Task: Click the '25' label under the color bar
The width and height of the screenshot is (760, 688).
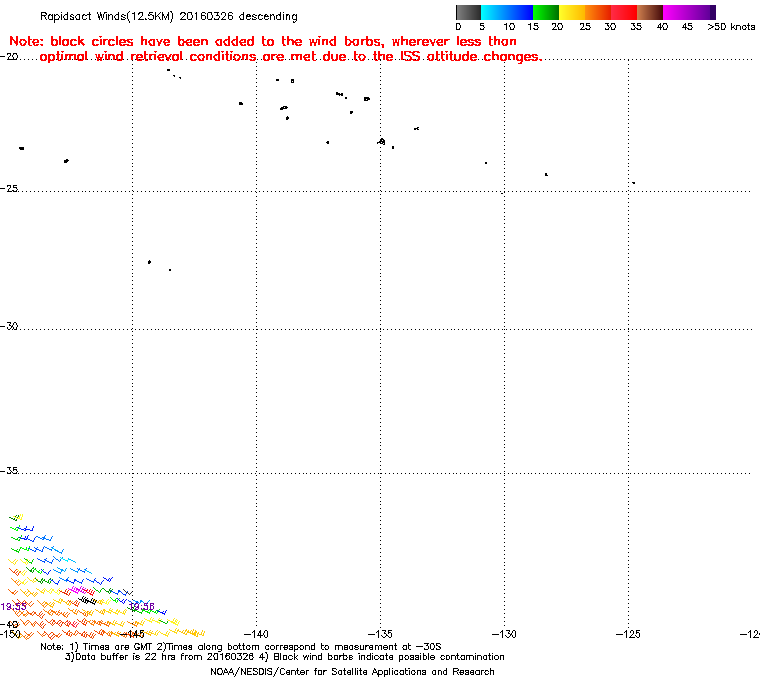Action: click(x=585, y=27)
